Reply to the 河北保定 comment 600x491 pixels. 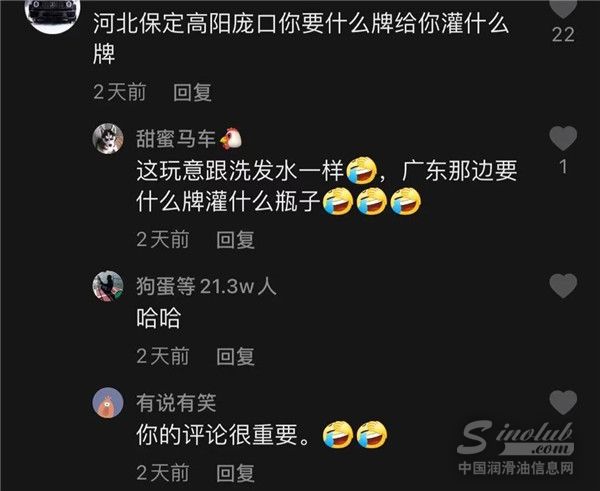coord(192,93)
